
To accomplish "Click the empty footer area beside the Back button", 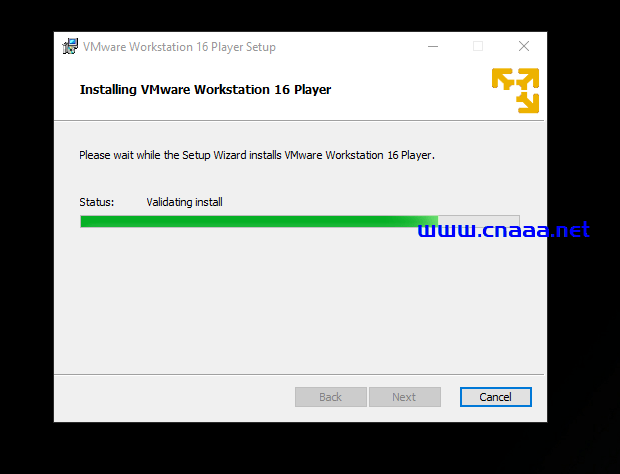I will (x=174, y=397).
